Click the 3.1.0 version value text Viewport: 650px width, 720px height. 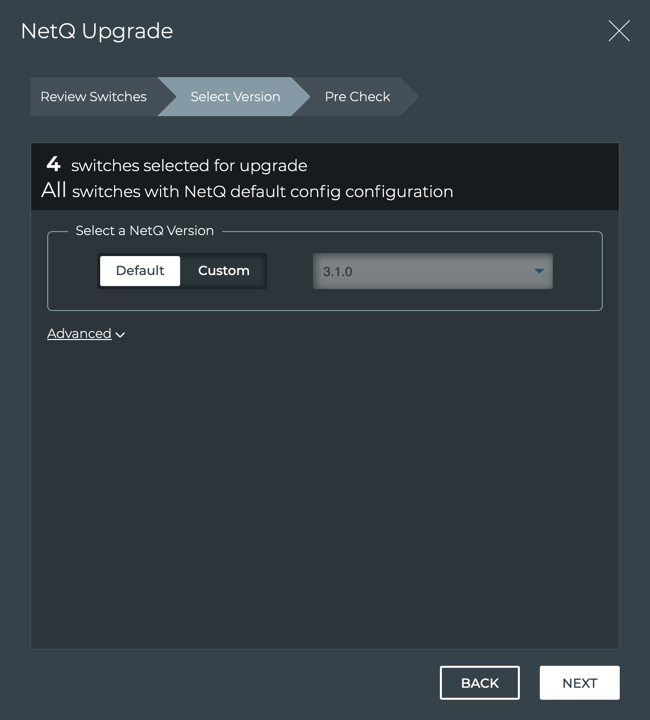337,271
